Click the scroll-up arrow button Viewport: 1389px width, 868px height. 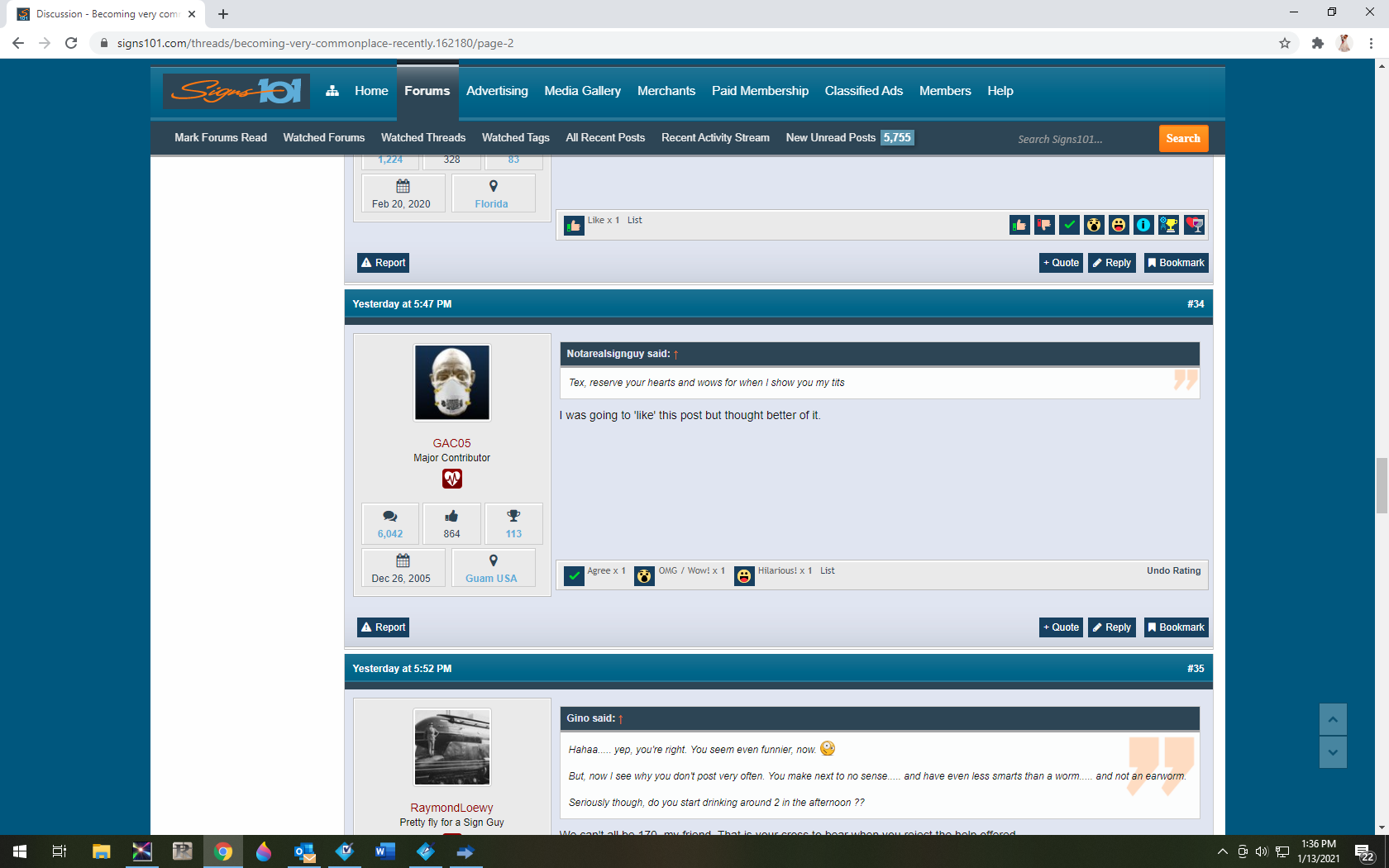pyautogui.click(x=1333, y=719)
